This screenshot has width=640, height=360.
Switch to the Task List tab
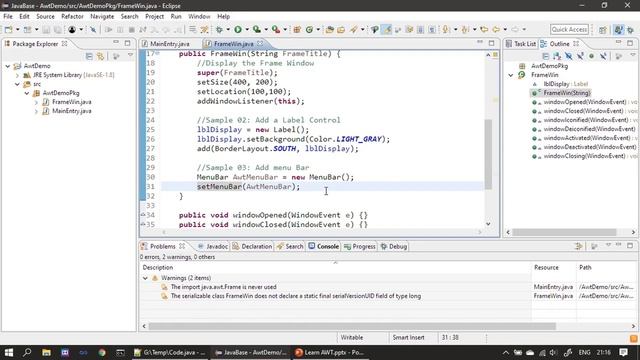[x=521, y=44]
